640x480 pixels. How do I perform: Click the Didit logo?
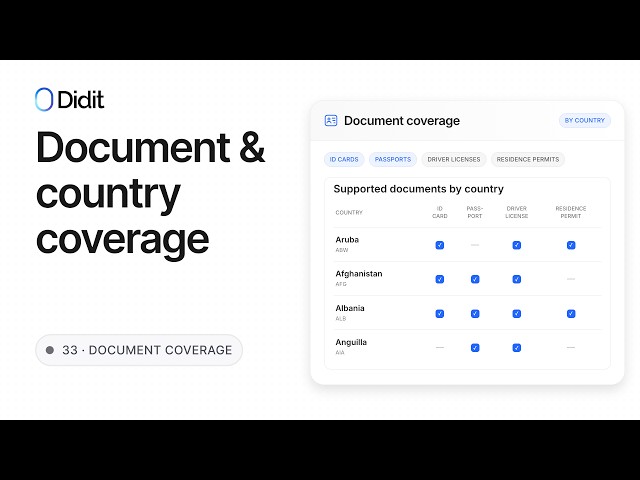(69, 99)
